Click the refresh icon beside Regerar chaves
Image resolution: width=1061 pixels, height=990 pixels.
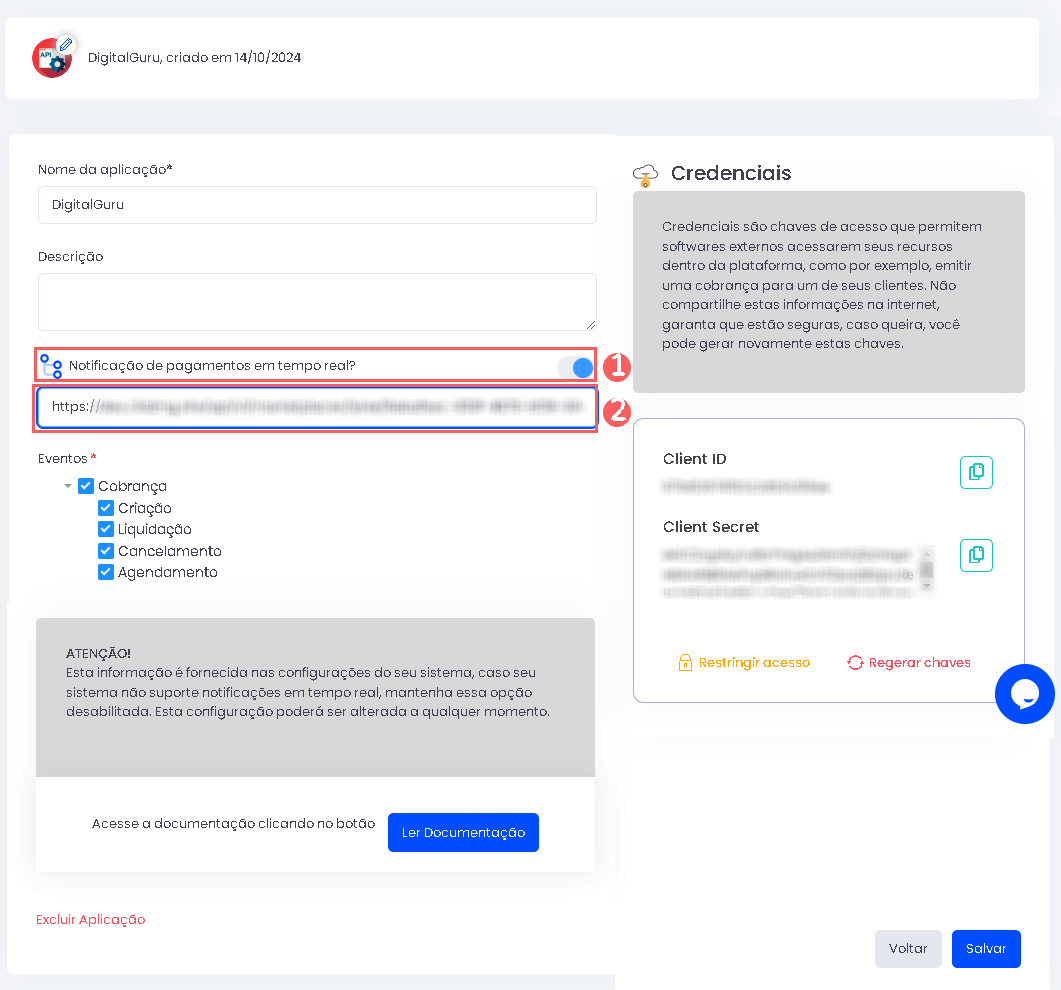(x=856, y=662)
